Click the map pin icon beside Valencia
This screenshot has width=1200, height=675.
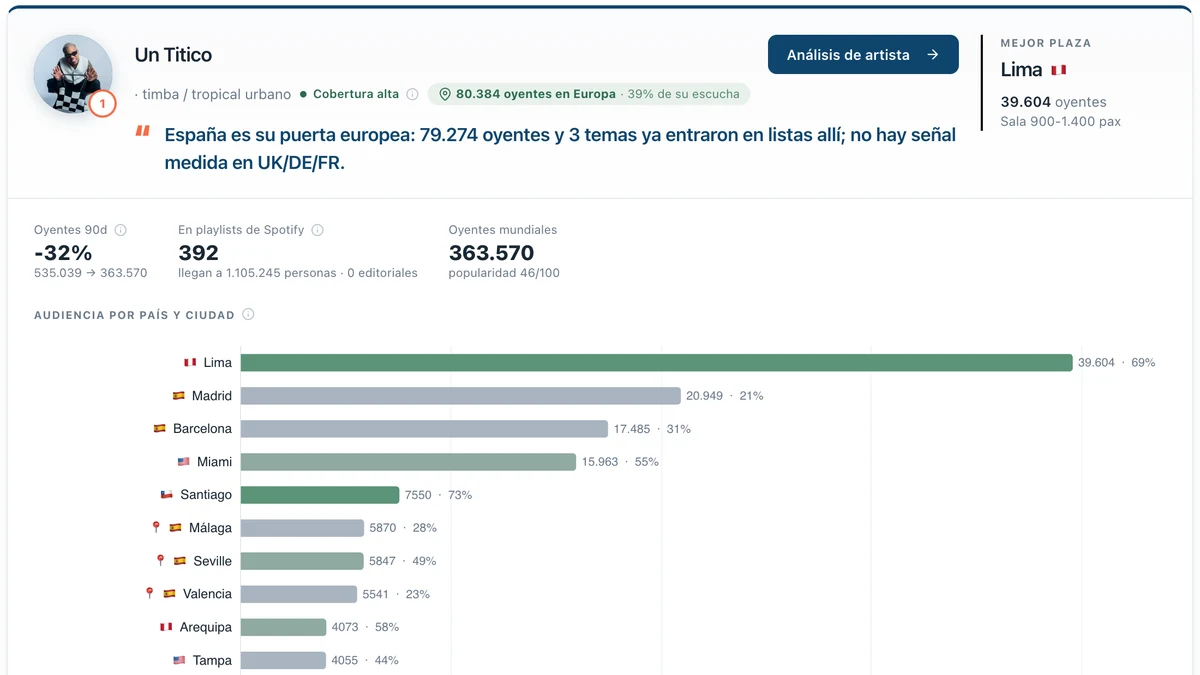(x=150, y=593)
